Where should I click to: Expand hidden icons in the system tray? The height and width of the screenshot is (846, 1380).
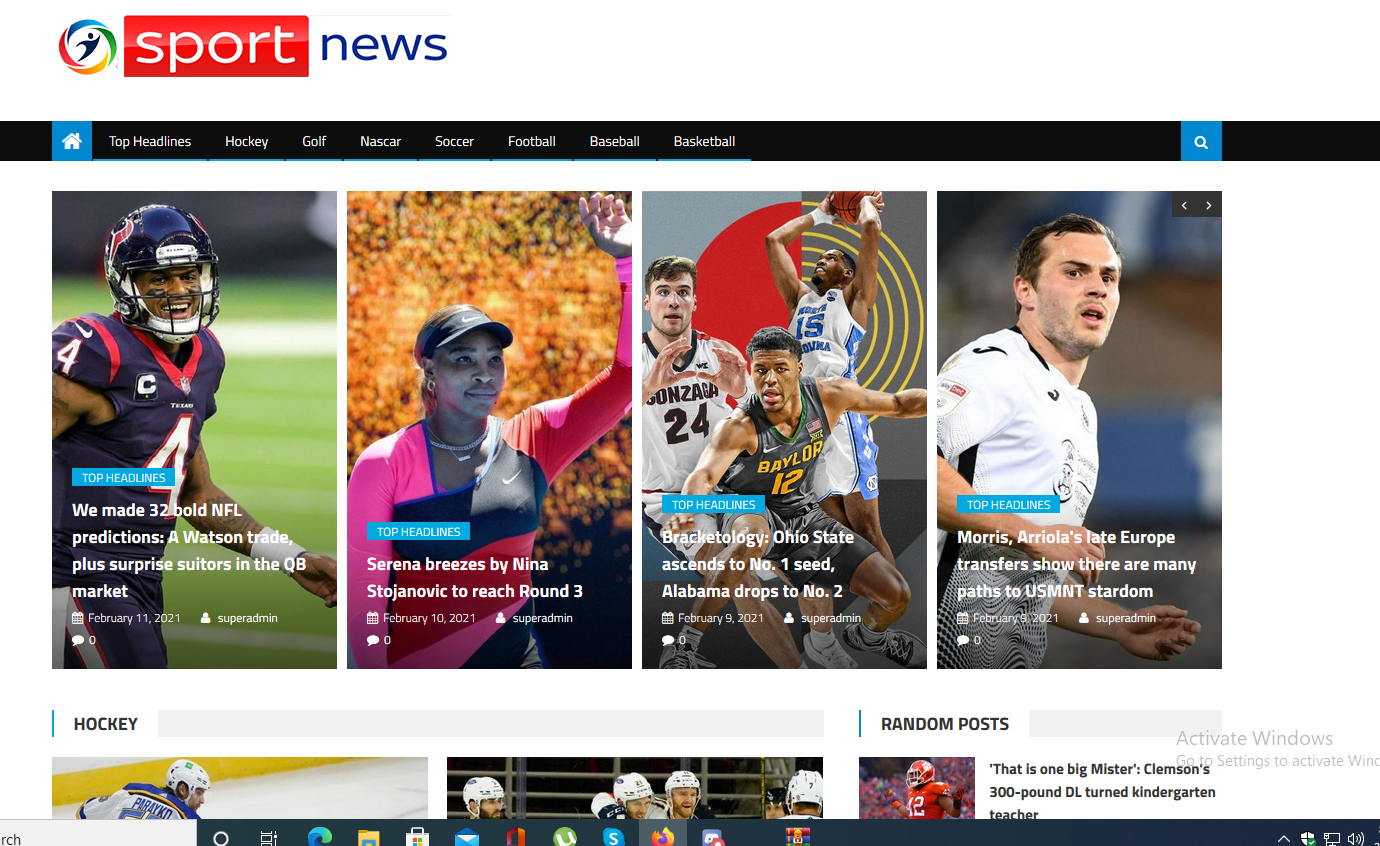[1283, 838]
